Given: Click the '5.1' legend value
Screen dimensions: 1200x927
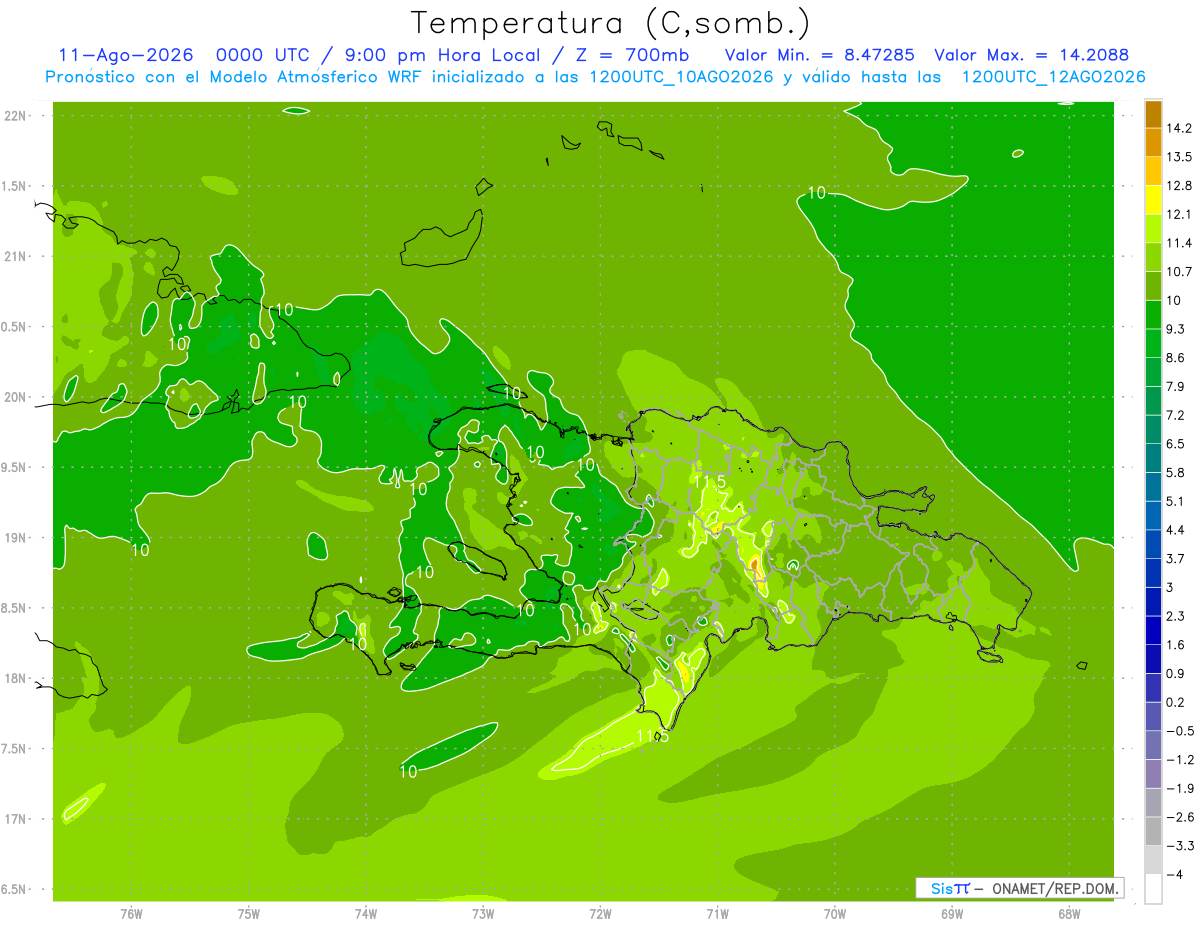Looking at the screenshot, I should click(1176, 501).
